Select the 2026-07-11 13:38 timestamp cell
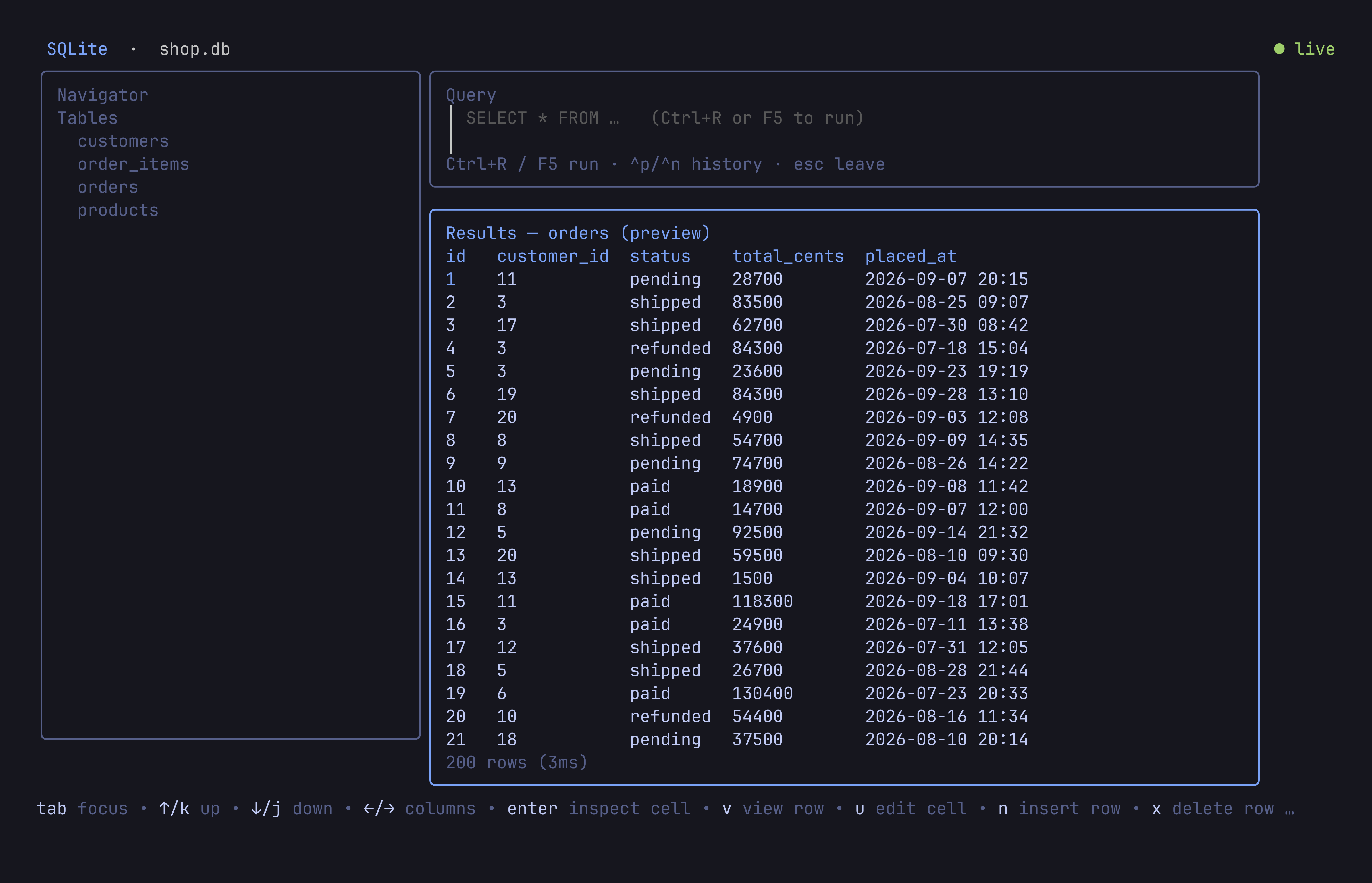The height and width of the screenshot is (883, 1372). (947, 624)
